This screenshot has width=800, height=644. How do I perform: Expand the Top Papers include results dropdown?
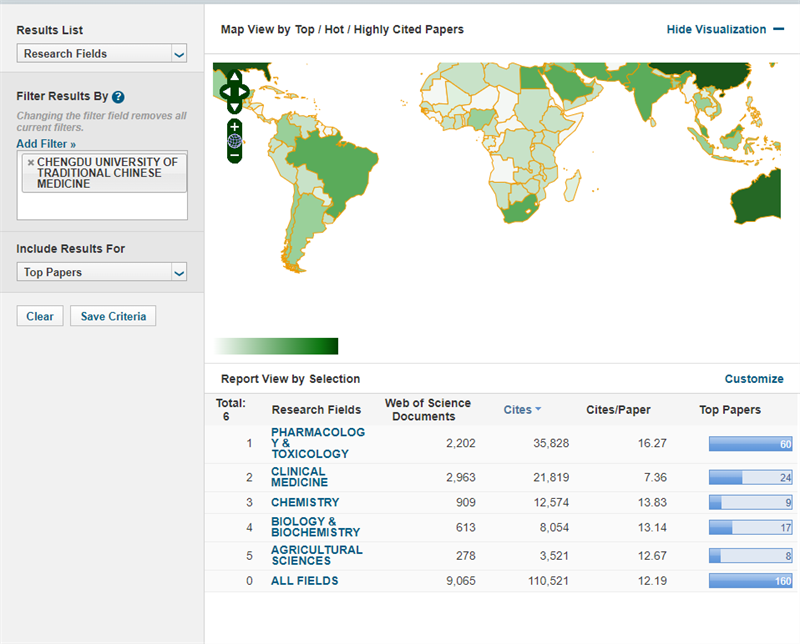[179, 273]
